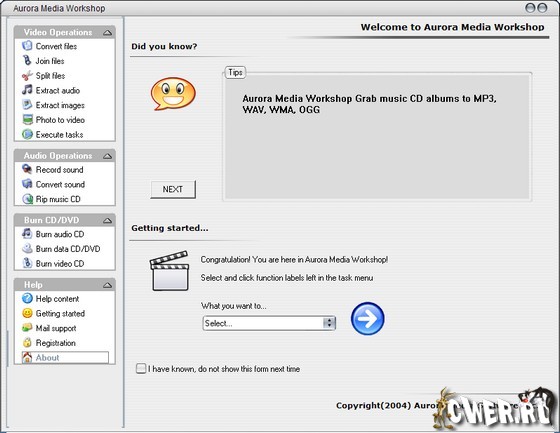Click the Join files icon
Viewport: 560px width, 433px height.
(x=27, y=60)
